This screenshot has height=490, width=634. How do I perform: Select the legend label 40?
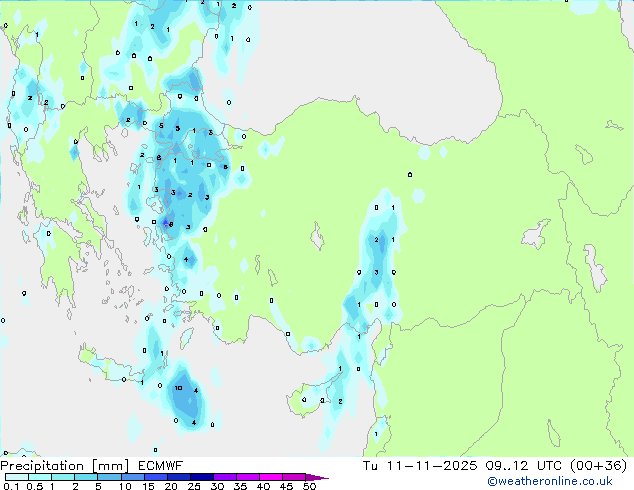[263, 486]
